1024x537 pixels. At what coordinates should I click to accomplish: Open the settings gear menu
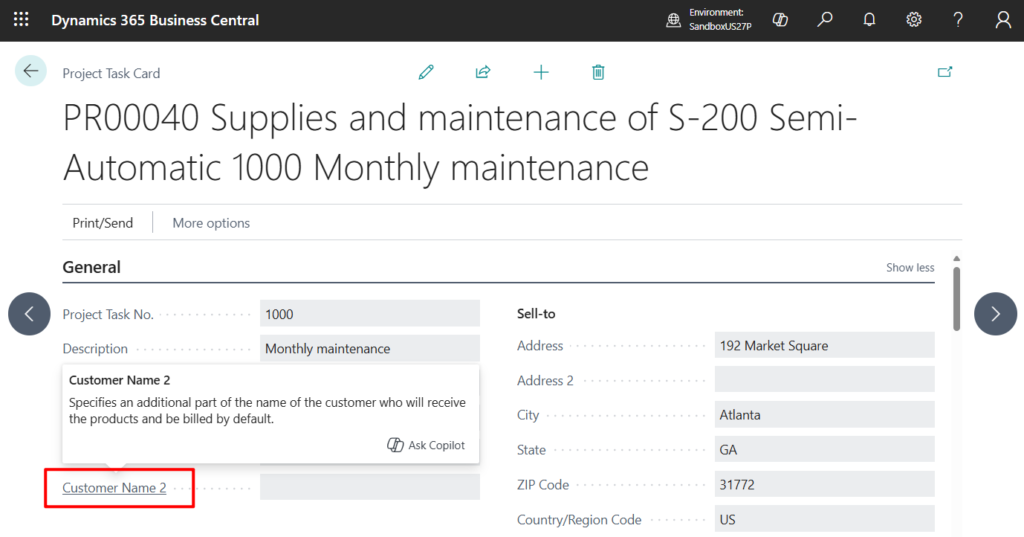point(913,20)
